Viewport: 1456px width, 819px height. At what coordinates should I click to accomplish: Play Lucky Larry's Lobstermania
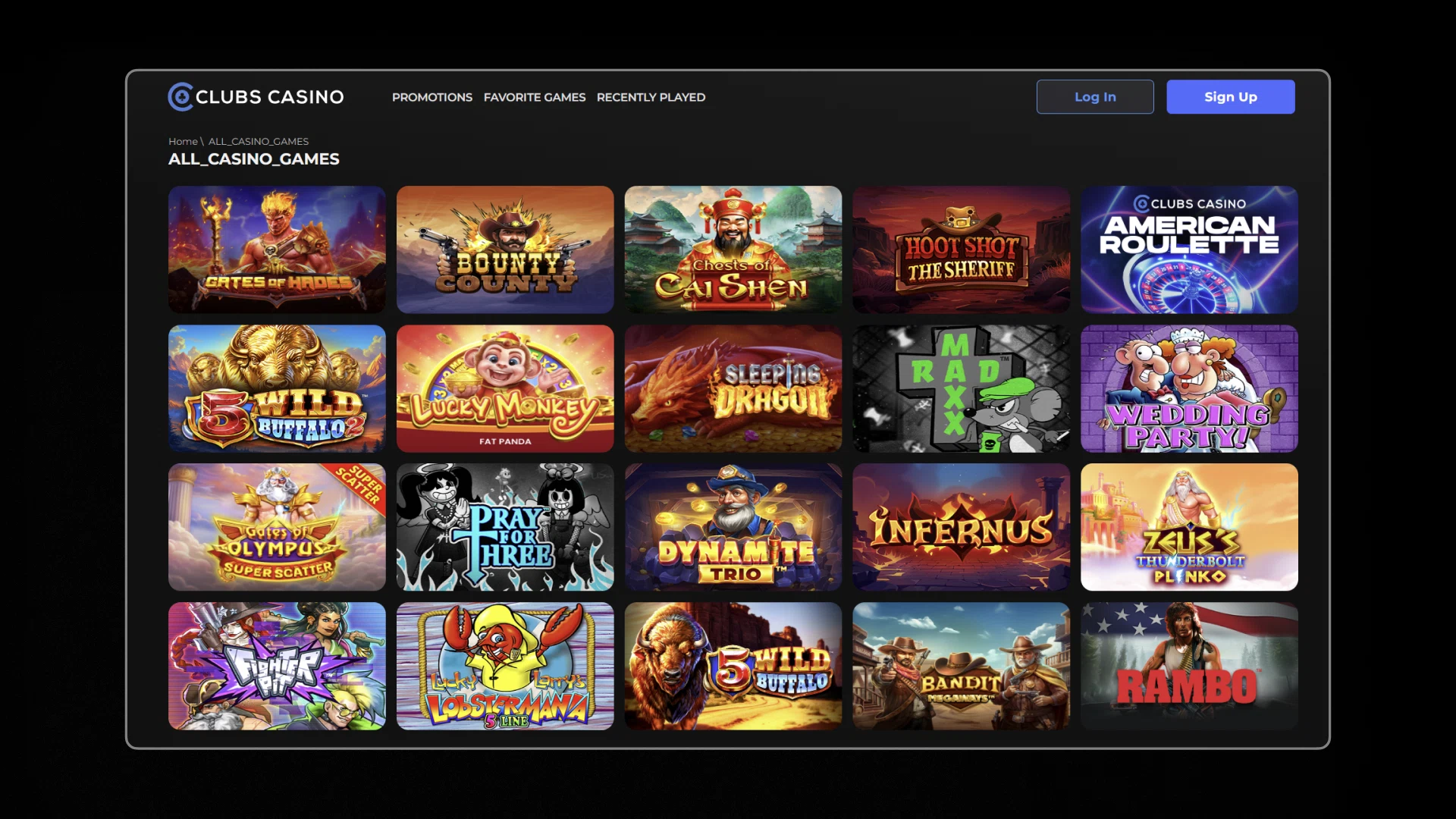click(x=505, y=666)
